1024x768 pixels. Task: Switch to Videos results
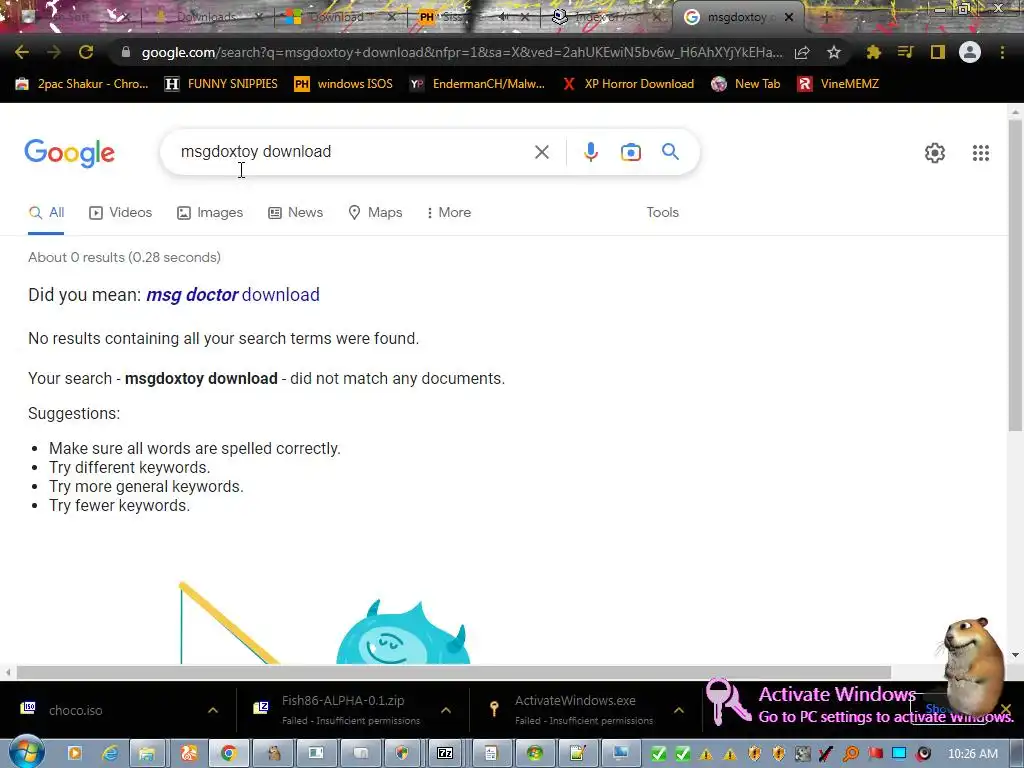pos(120,212)
